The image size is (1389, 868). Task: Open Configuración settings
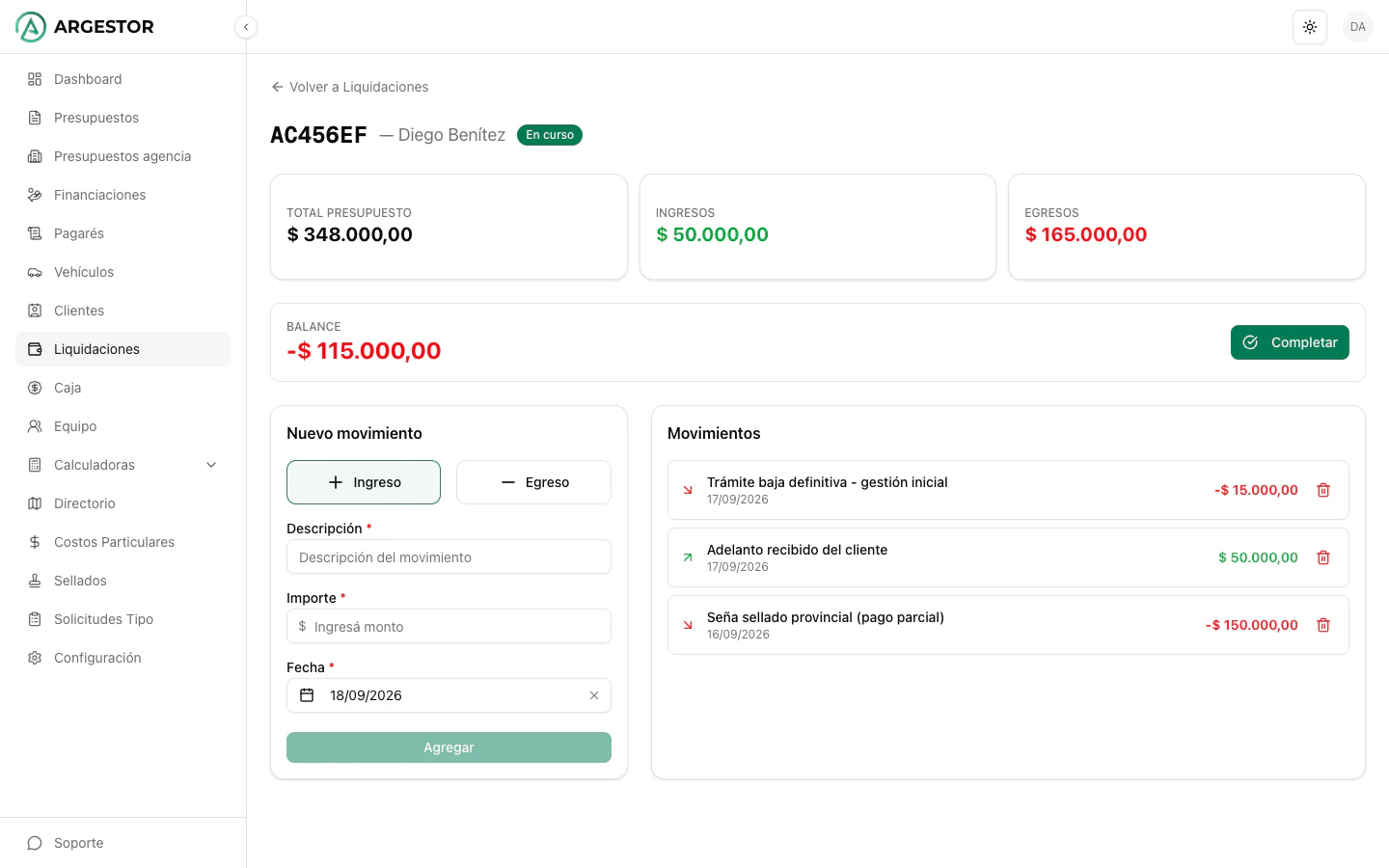pyautogui.click(x=123, y=658)
